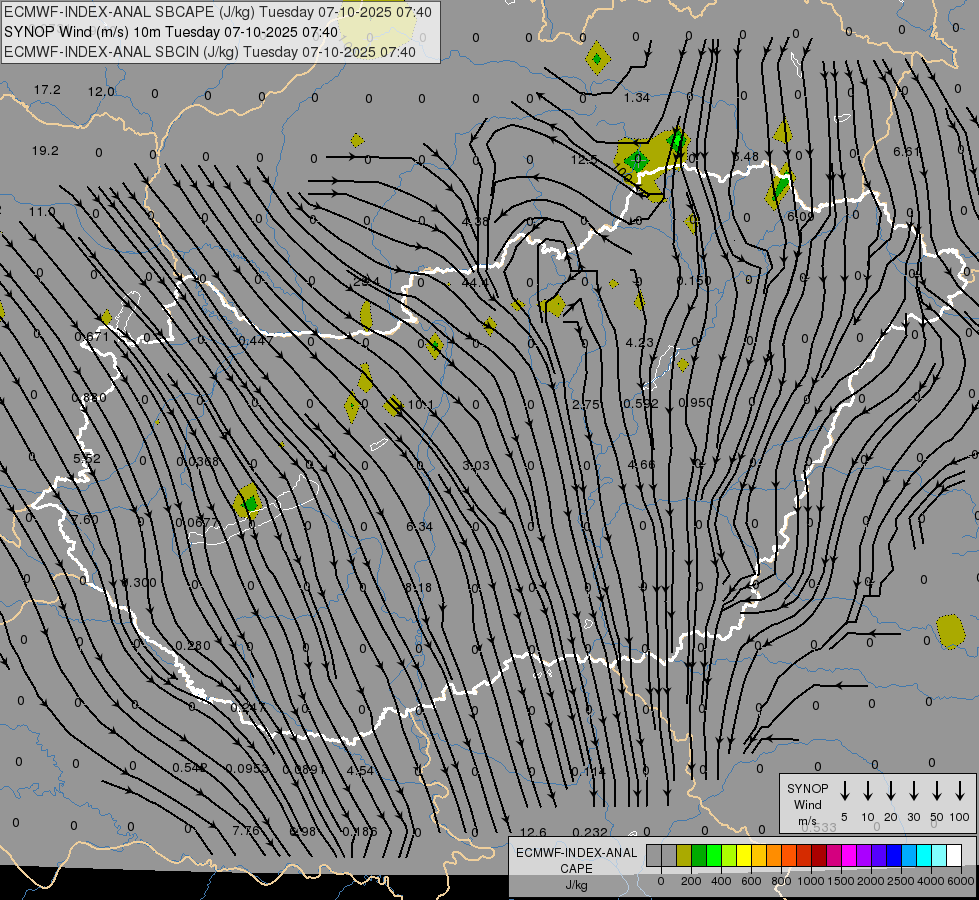Select the yellow 600 J/kg CAPE swatch
979x900 pixels.
[744, 855]
